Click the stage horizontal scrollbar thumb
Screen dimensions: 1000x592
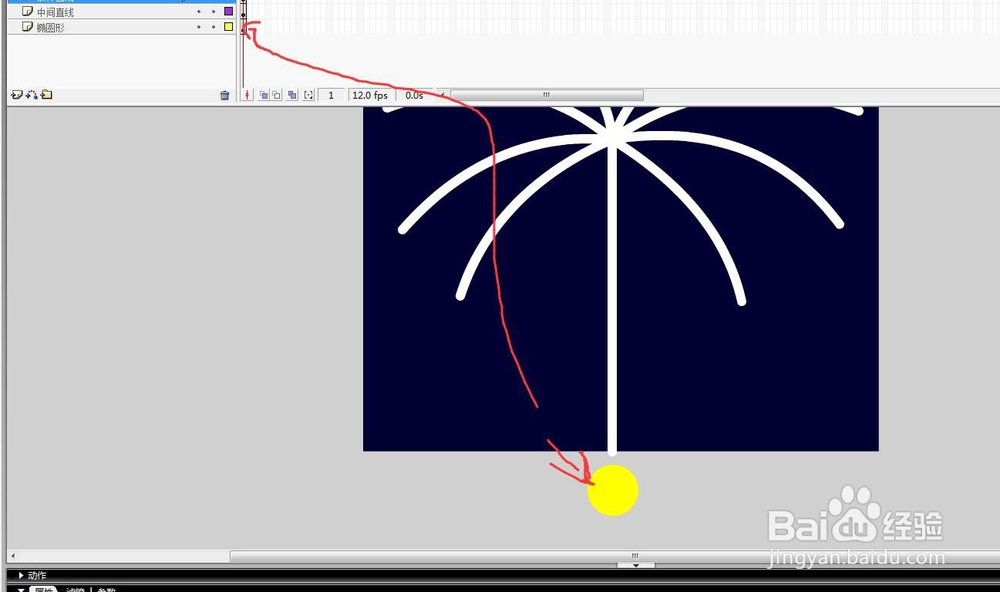635,556
